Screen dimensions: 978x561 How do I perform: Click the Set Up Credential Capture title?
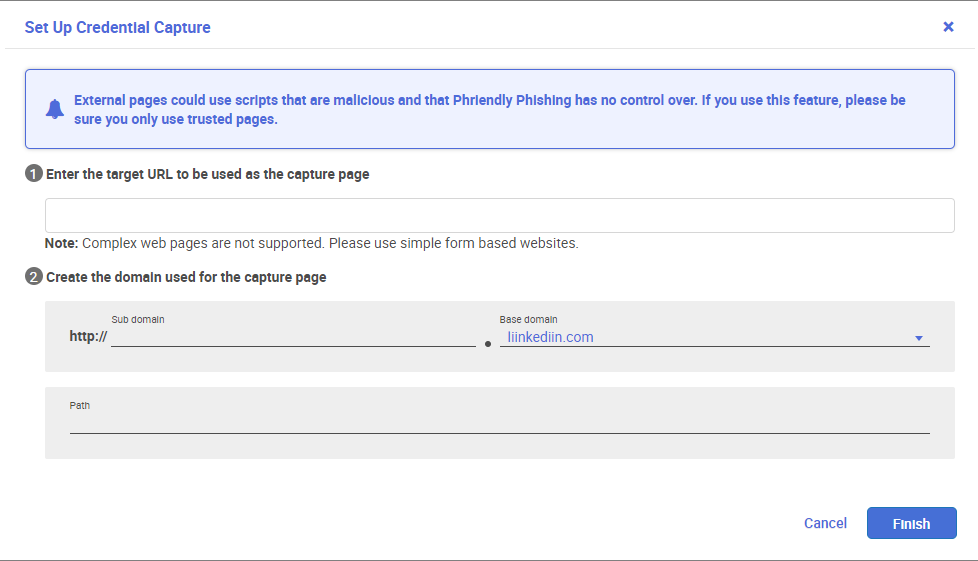click(117, 27)
